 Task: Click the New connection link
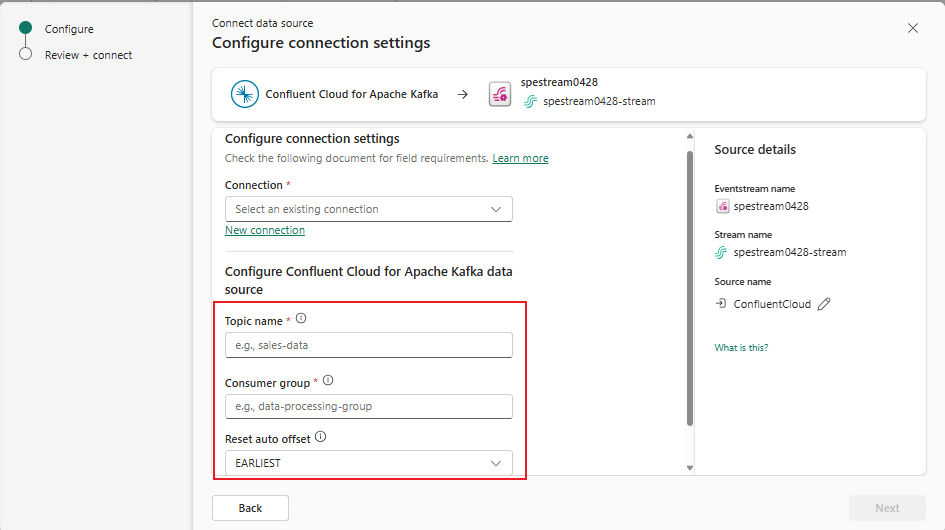265,230
